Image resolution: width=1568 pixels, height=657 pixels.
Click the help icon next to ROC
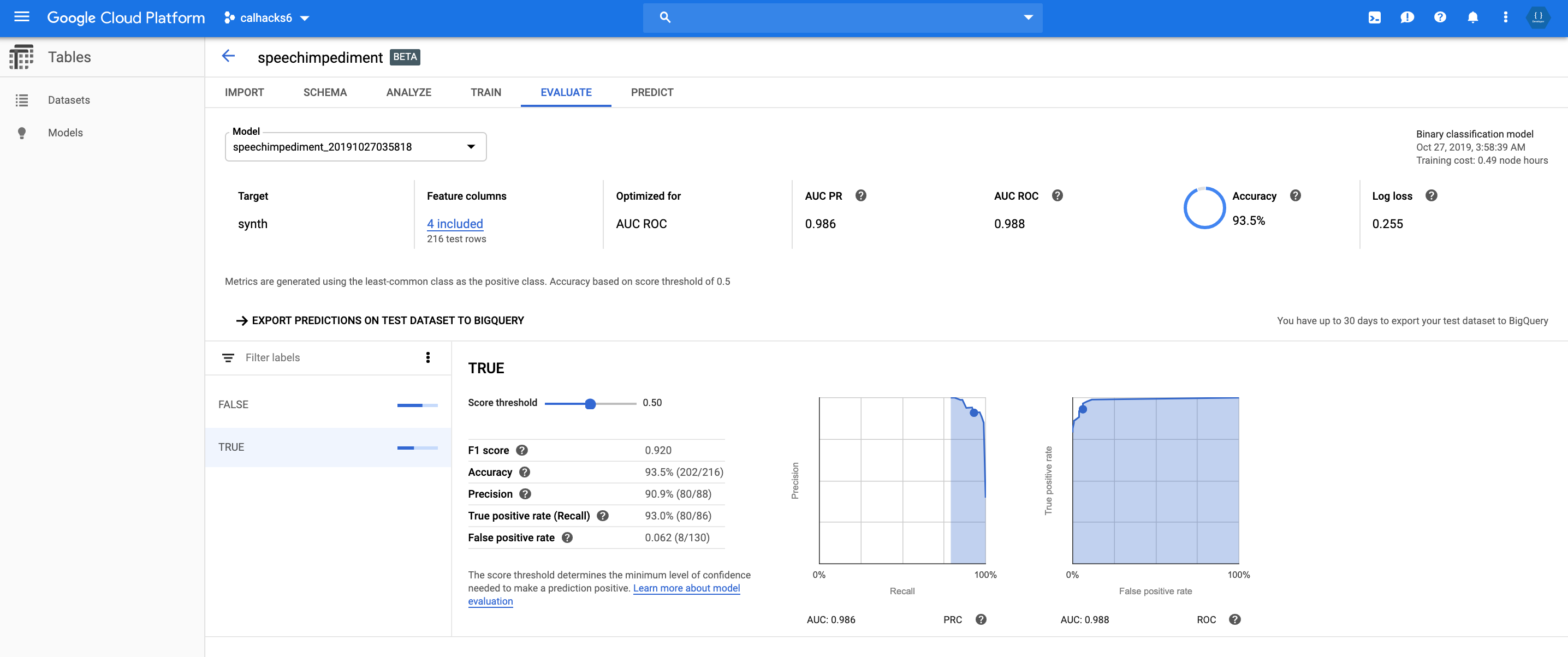1234,619
